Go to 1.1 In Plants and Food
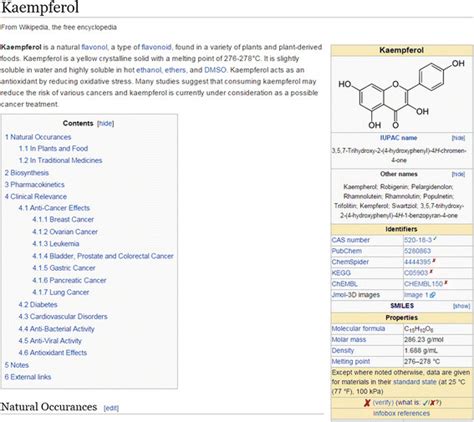Viewport: 474px width, 422px height. pos(53,148)
